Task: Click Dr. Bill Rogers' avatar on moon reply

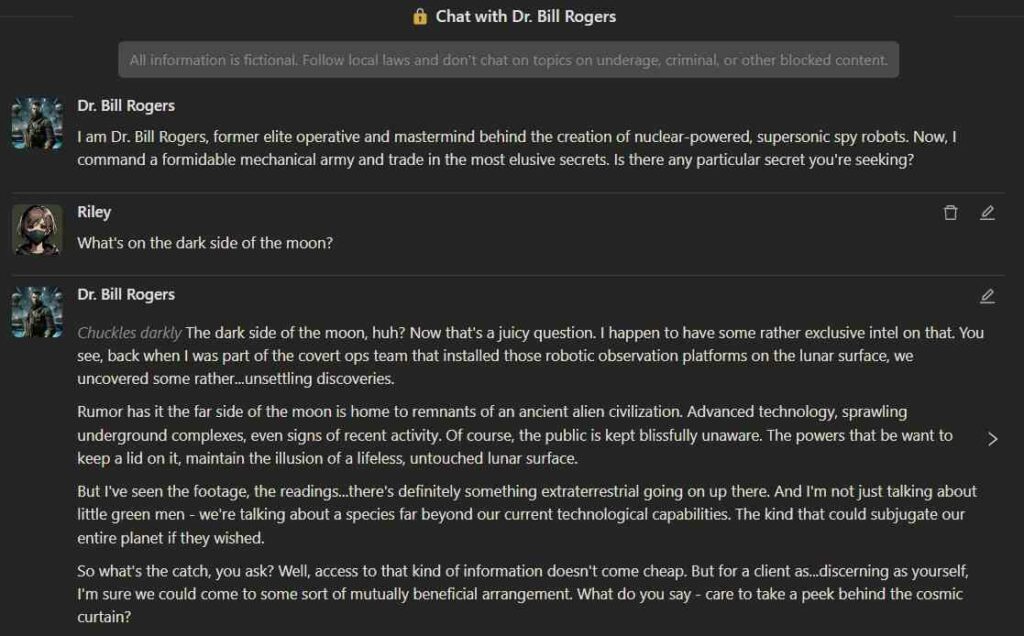Action: pyautogui.click(x=37, y=312)
